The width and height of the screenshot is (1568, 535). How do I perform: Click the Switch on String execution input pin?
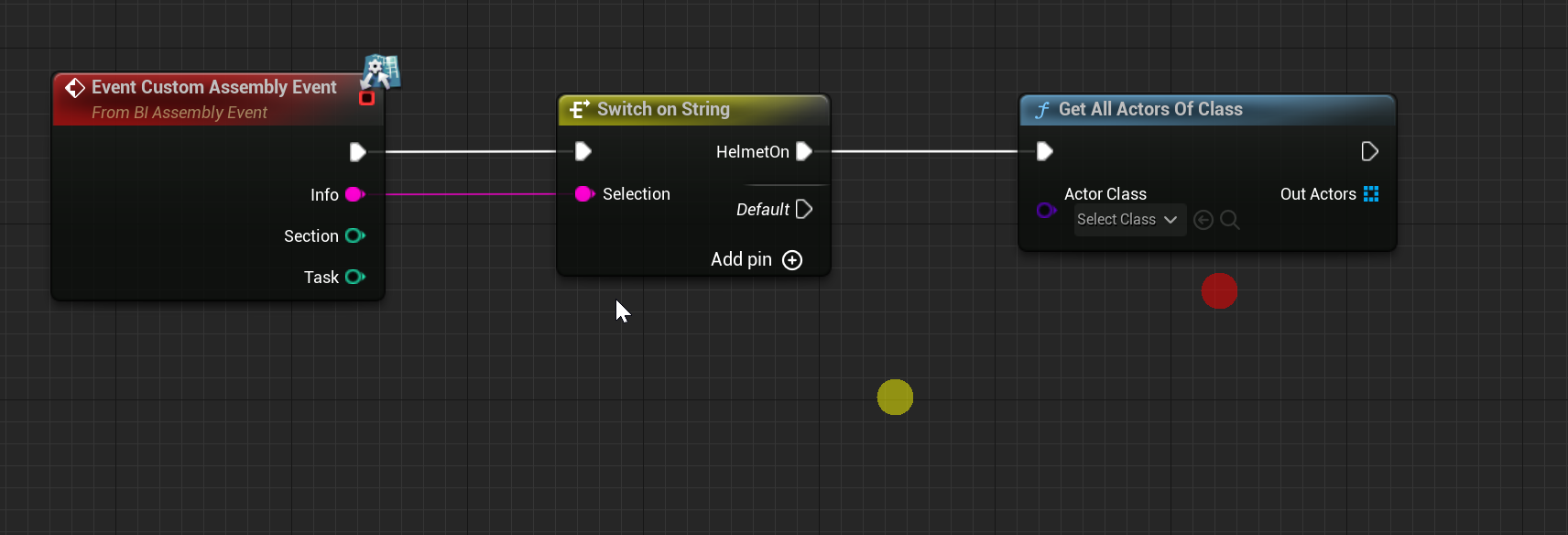[x=583, y=151]
